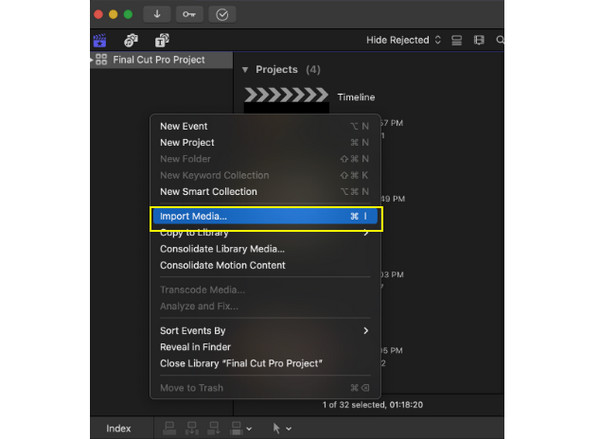Screen dimensions: 600x439
Task: Click the insert clip edit icon
Action: click(x=192, y=428)
